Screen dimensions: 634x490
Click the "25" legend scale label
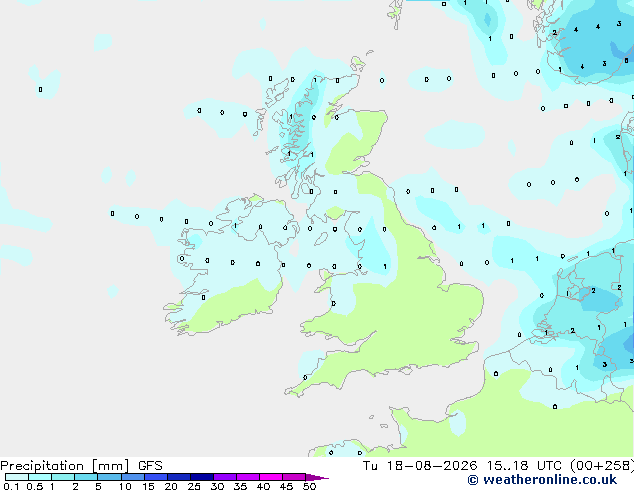[194, 486]
